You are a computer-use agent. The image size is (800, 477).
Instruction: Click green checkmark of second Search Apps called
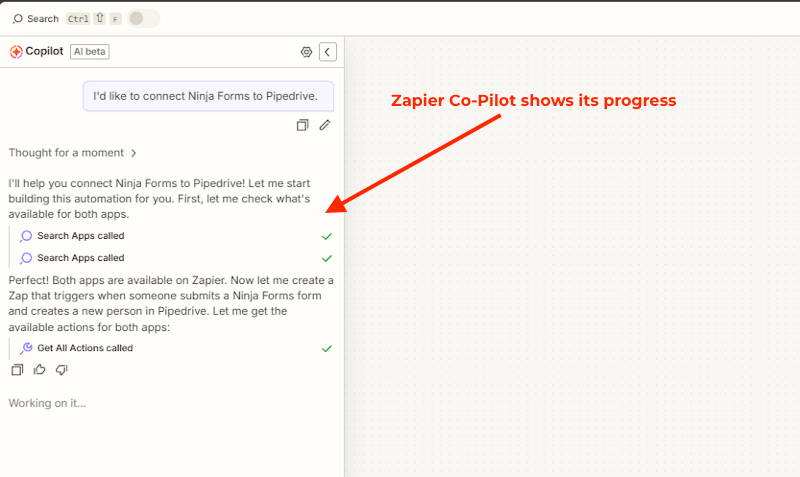pyautogui.click(x=327, y=258)
